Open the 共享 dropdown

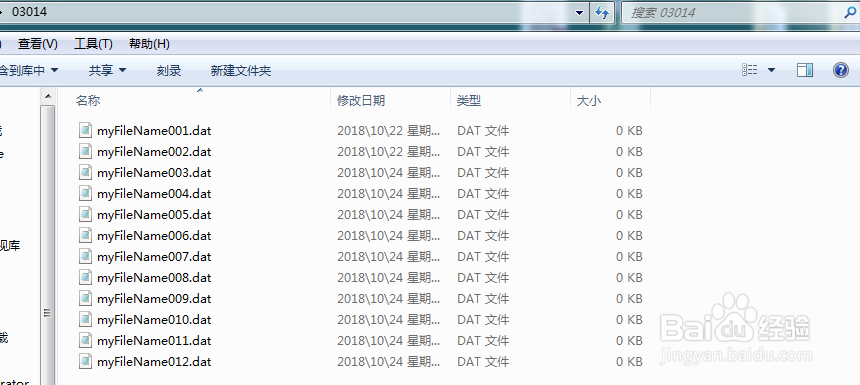coord(108,70)
